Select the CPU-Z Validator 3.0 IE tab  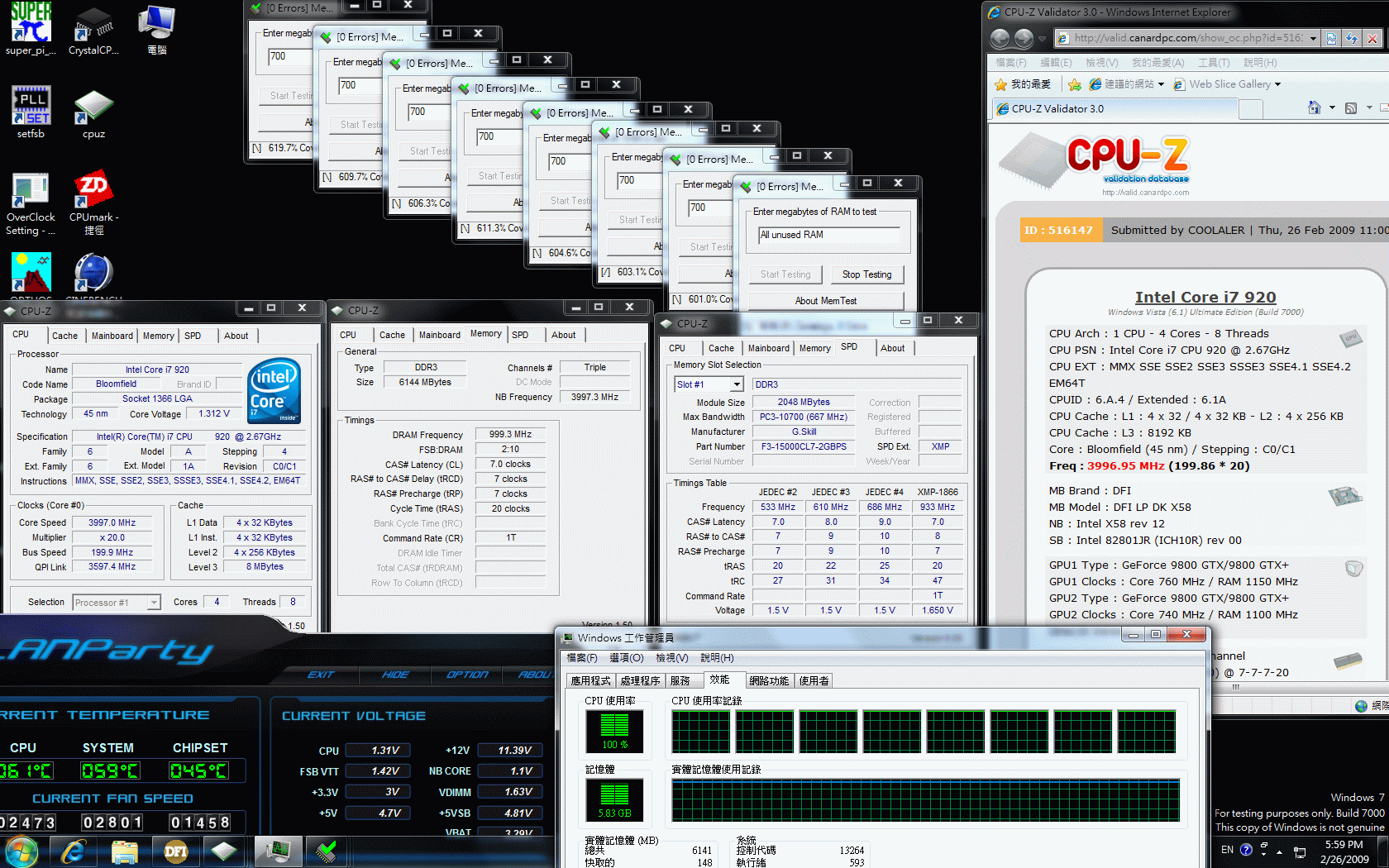point(1115,108)
